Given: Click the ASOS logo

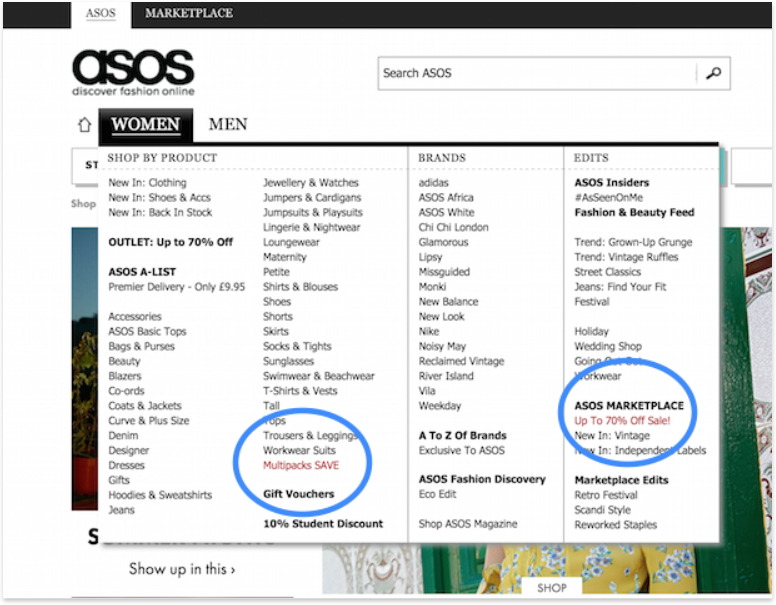Looking at the screenshot, I should pos(133,72).
